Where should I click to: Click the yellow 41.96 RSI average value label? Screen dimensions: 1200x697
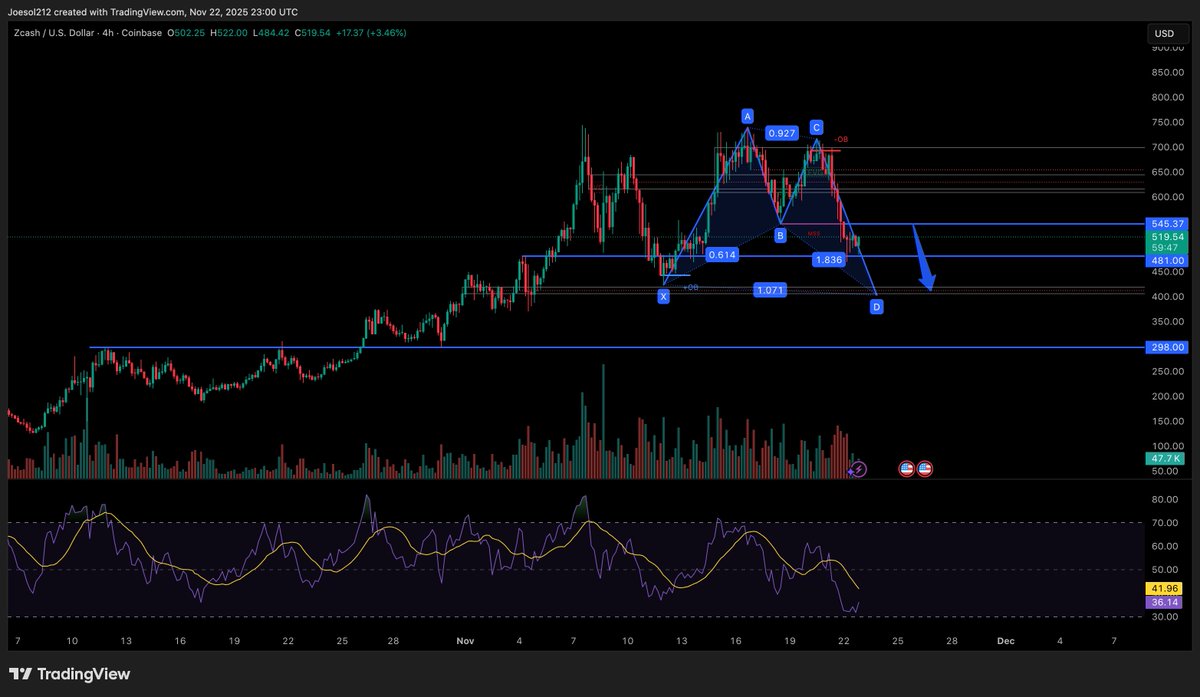click(x=1163, y=589)
